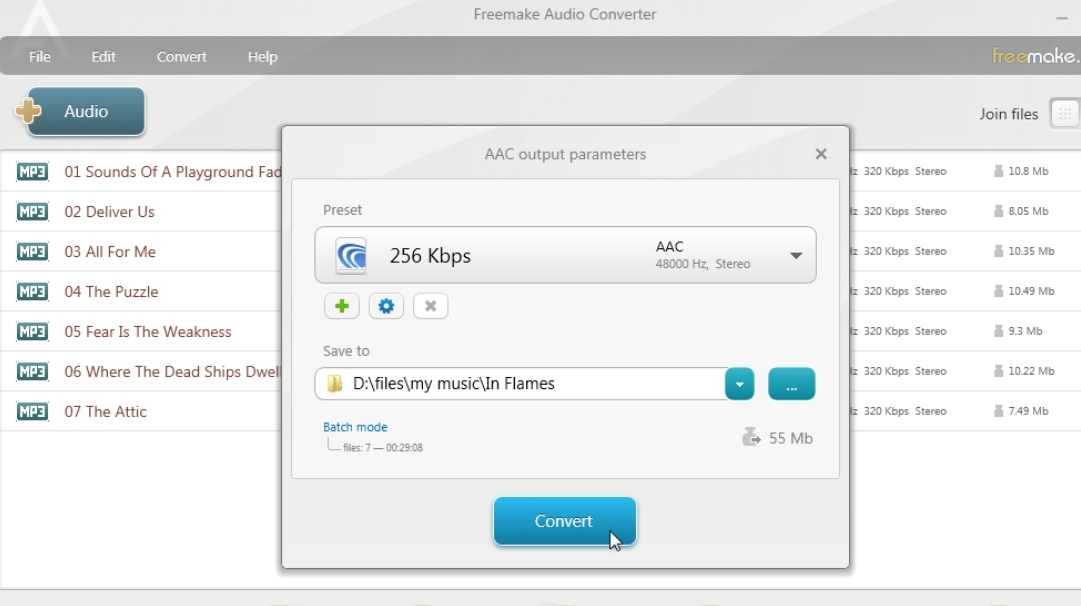The width and height of the screenshot is (1081, 606).
Task: Open the Edit menu
Action: [x=103, y=57]
